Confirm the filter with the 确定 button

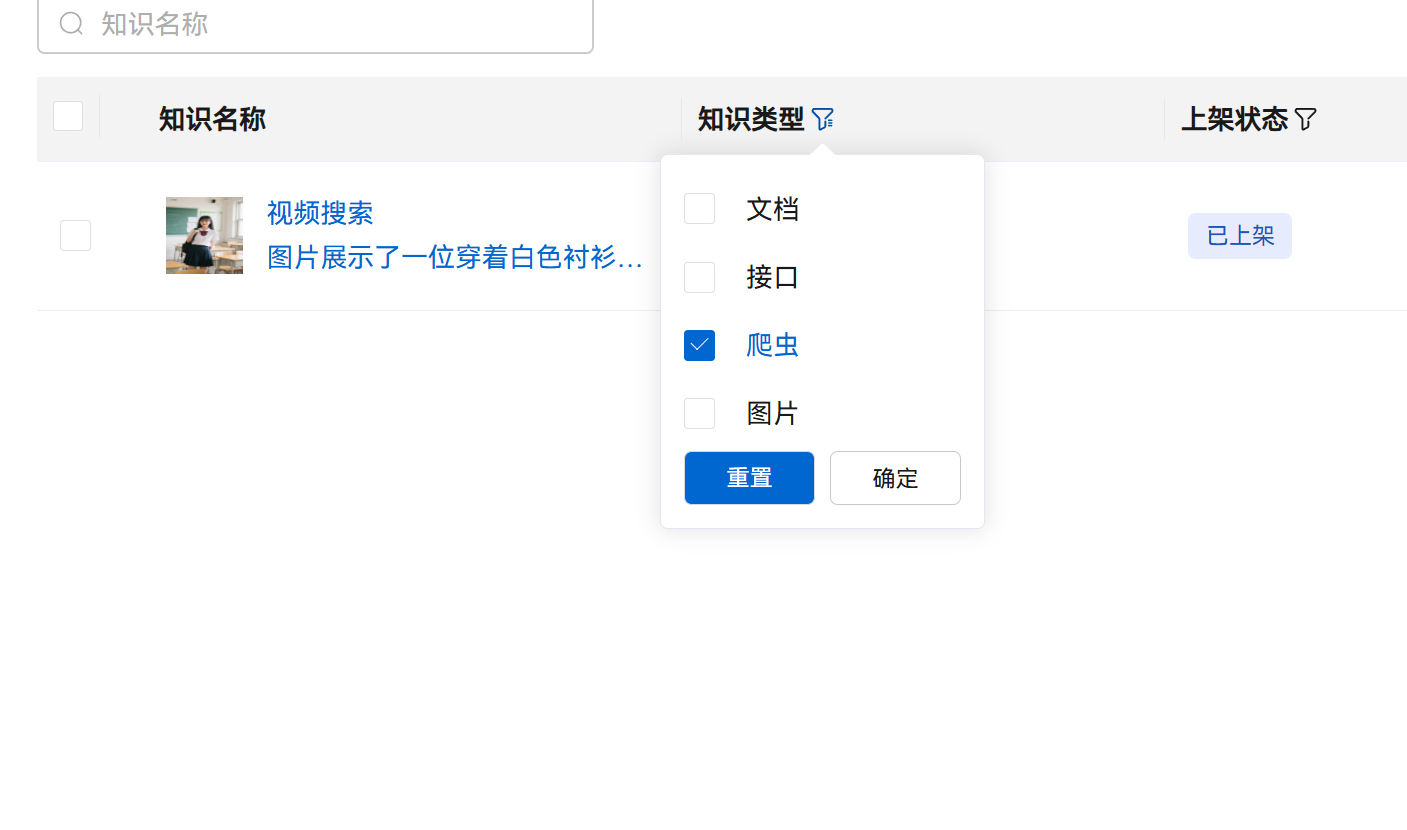coord(895,478)
